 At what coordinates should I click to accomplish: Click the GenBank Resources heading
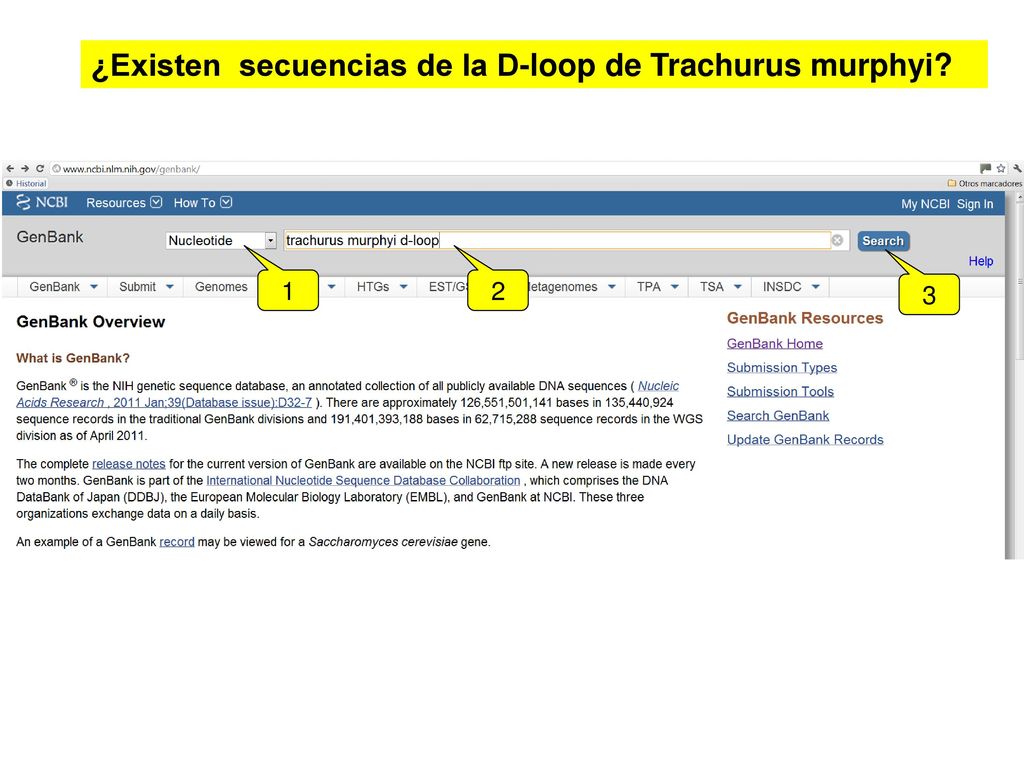tap(805, 318)
